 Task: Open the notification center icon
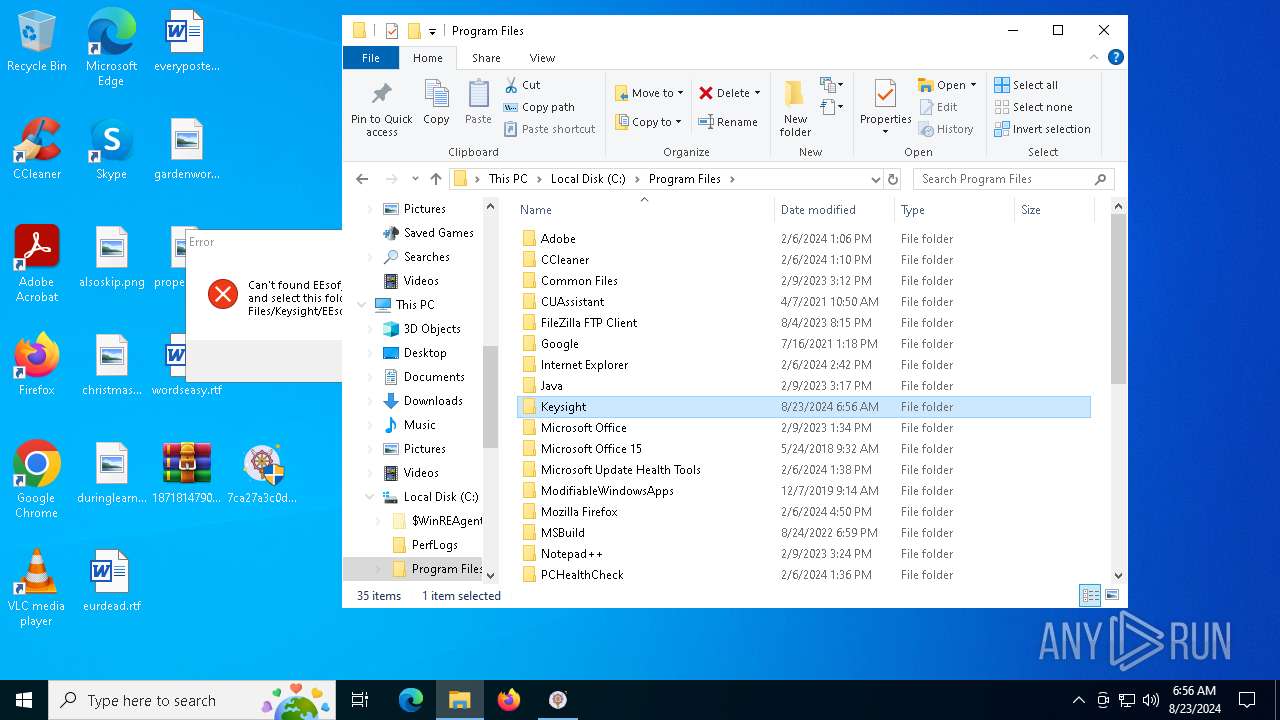[1247, 700]
